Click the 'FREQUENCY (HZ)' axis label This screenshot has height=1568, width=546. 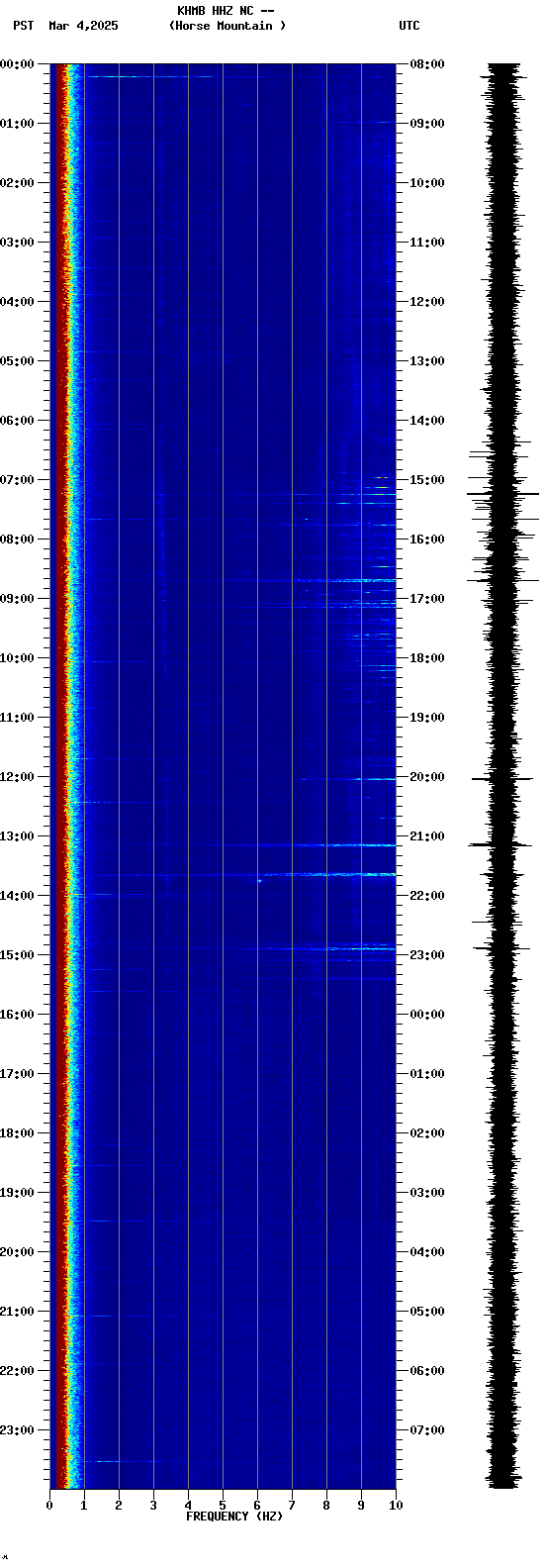tap(234, 1517)
